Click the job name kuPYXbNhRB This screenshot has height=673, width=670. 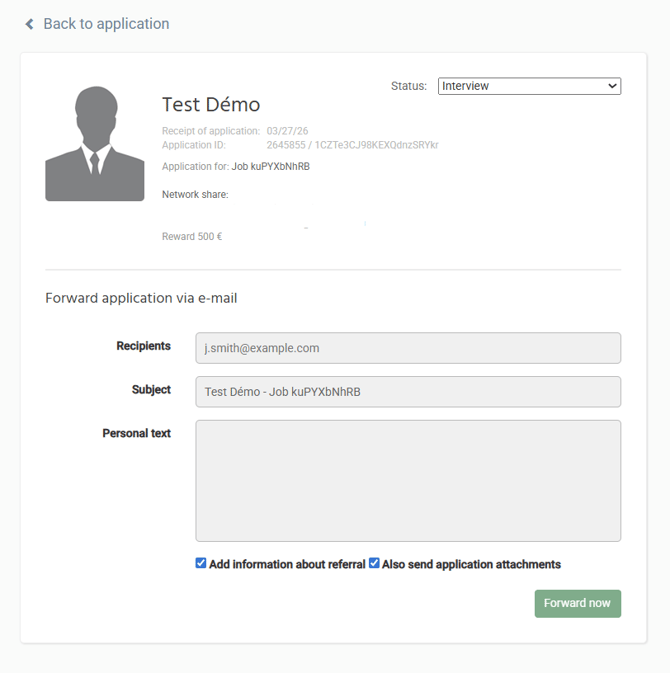click(271, 167)
